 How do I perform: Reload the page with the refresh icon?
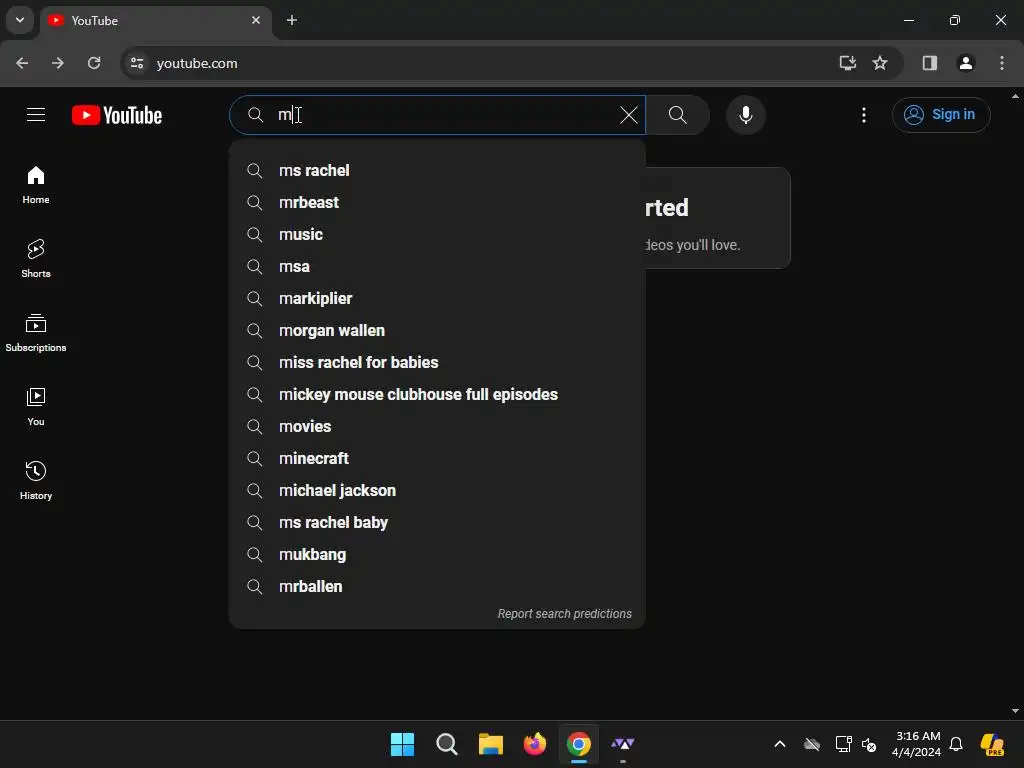click(x=94, y=63)
